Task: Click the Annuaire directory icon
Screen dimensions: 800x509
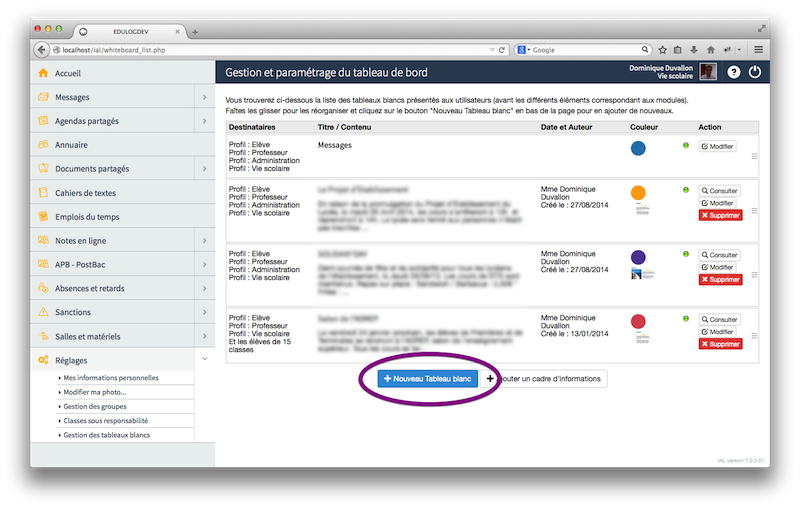Action: (43, 145)
